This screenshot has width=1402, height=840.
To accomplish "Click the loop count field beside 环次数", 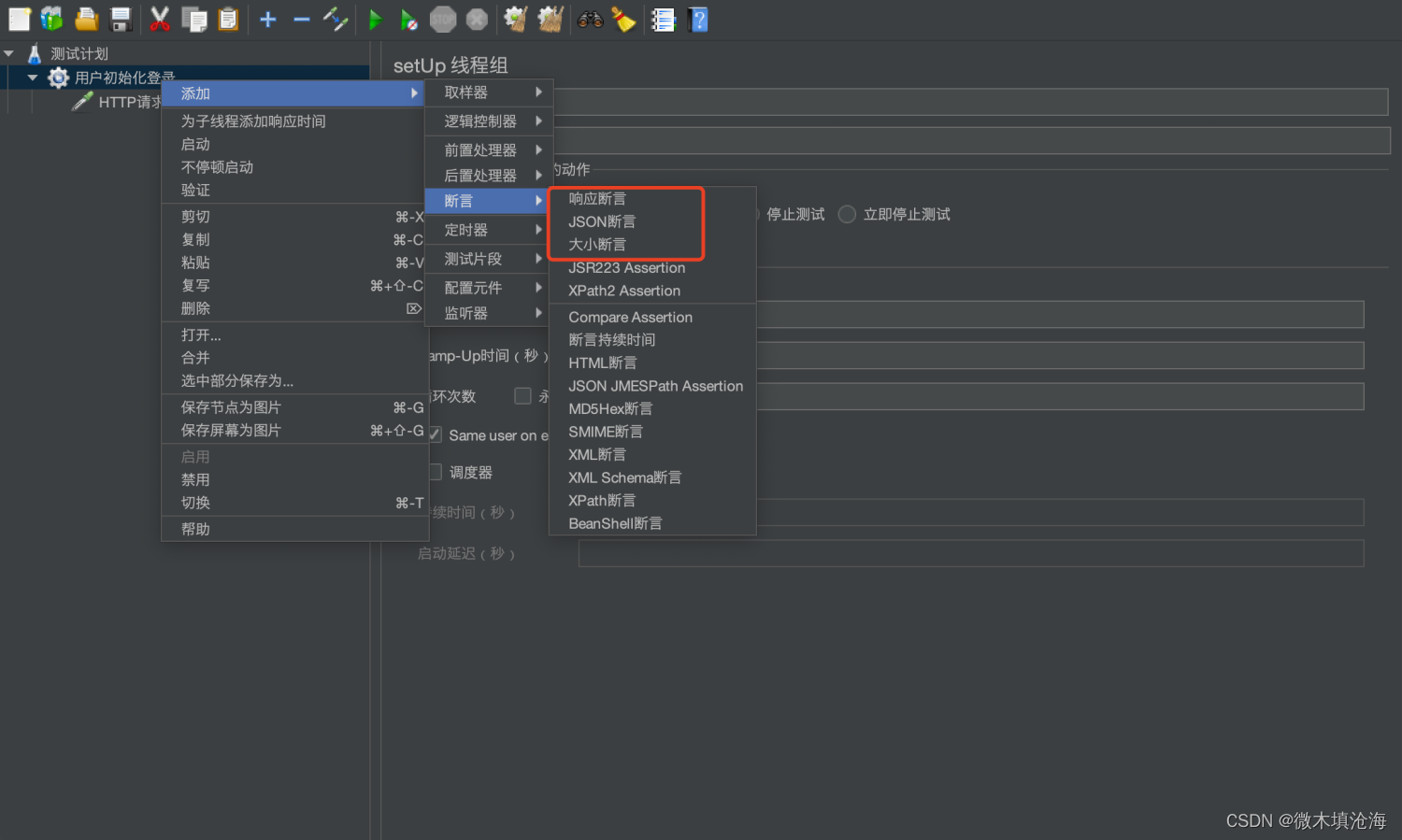I will (x=1060, y=396).
